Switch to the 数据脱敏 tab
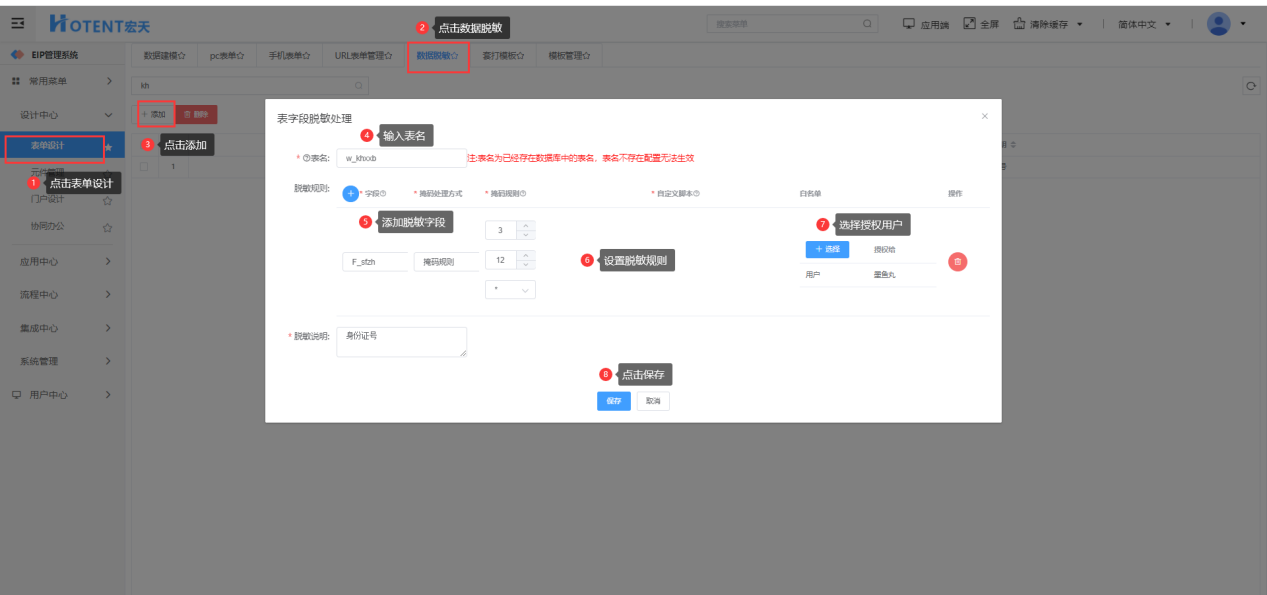1267x595 pixels. tap(438, 56)
